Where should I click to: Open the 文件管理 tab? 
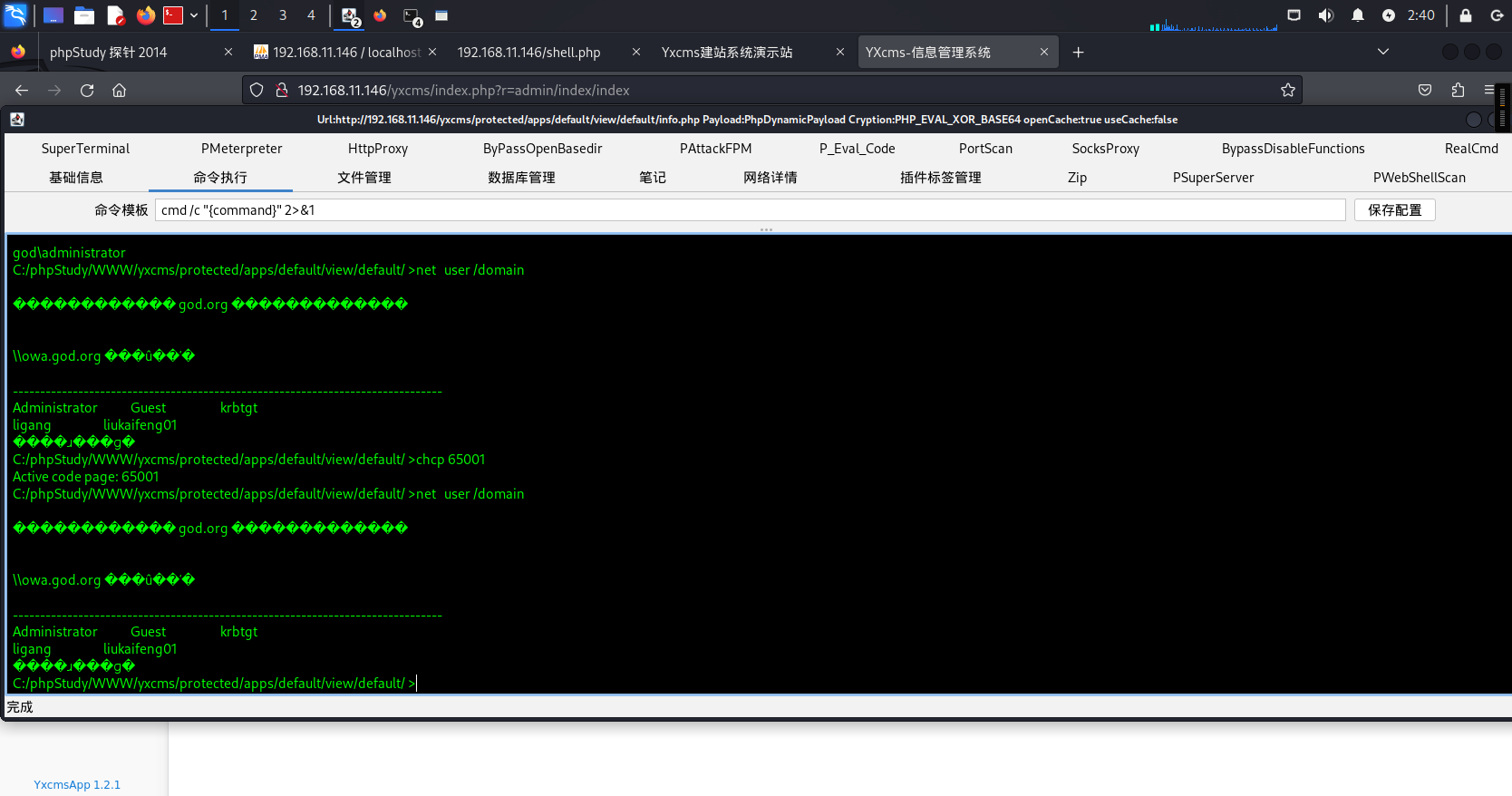(x=364, y=178)
